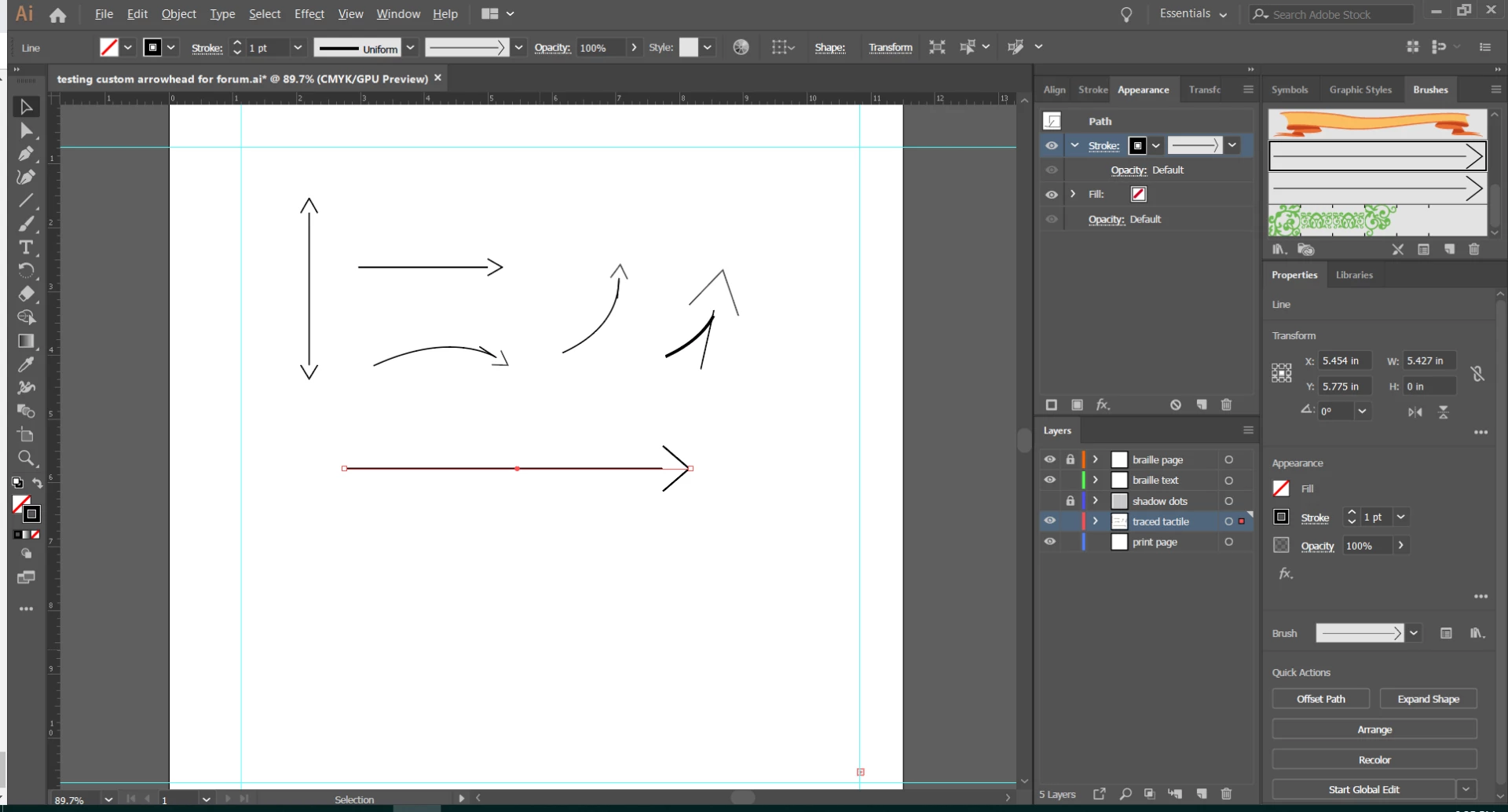
Task: Open rotation angle dropdown in Transform
Action: [x=1362, y=411]
